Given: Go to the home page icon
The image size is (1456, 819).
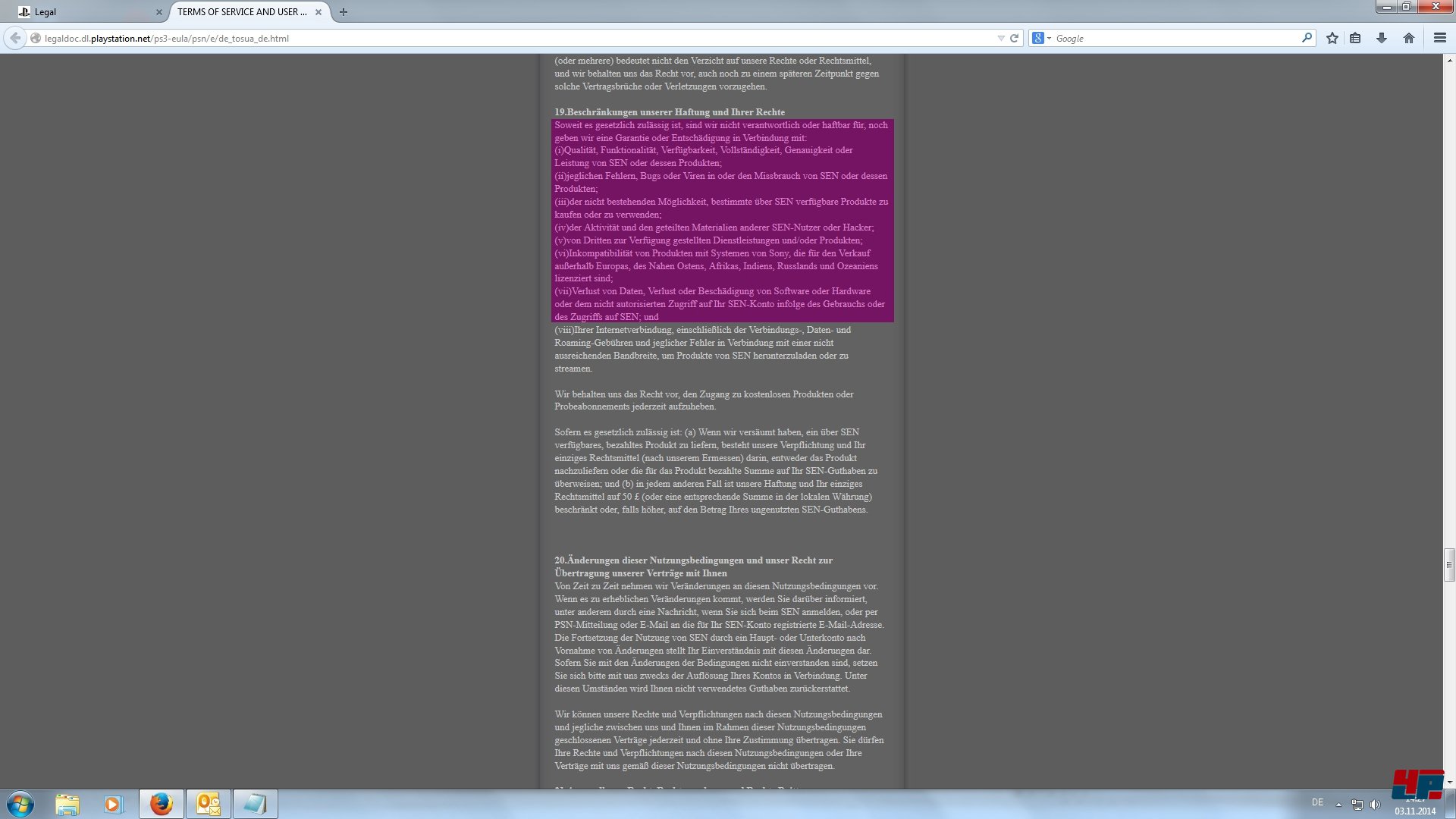Looking at the screenshot, I should (x=1408, y=38).
